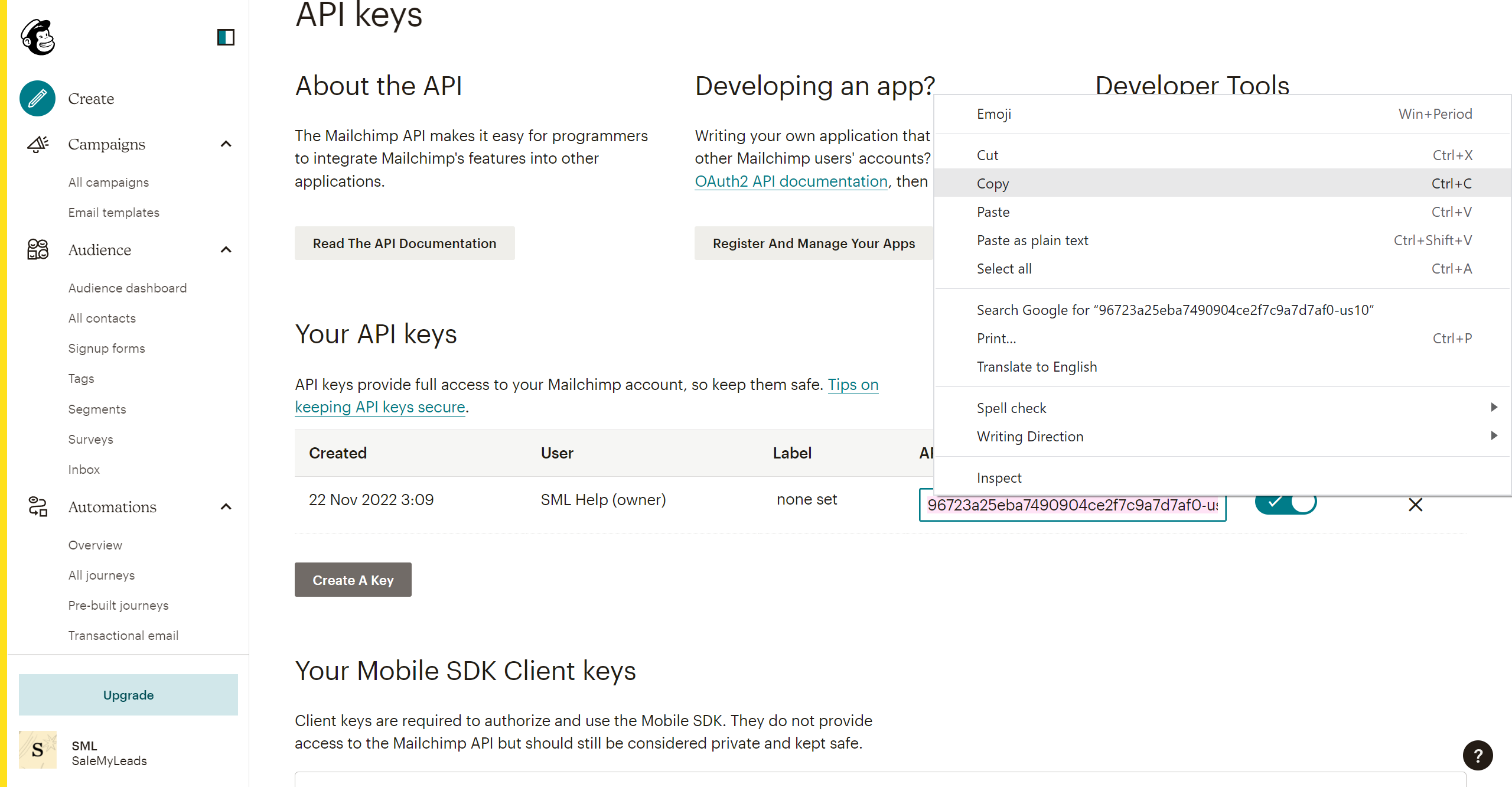Open Inbox in sidebar
This screenshot has height=787, width=1512.
(84, 469)
